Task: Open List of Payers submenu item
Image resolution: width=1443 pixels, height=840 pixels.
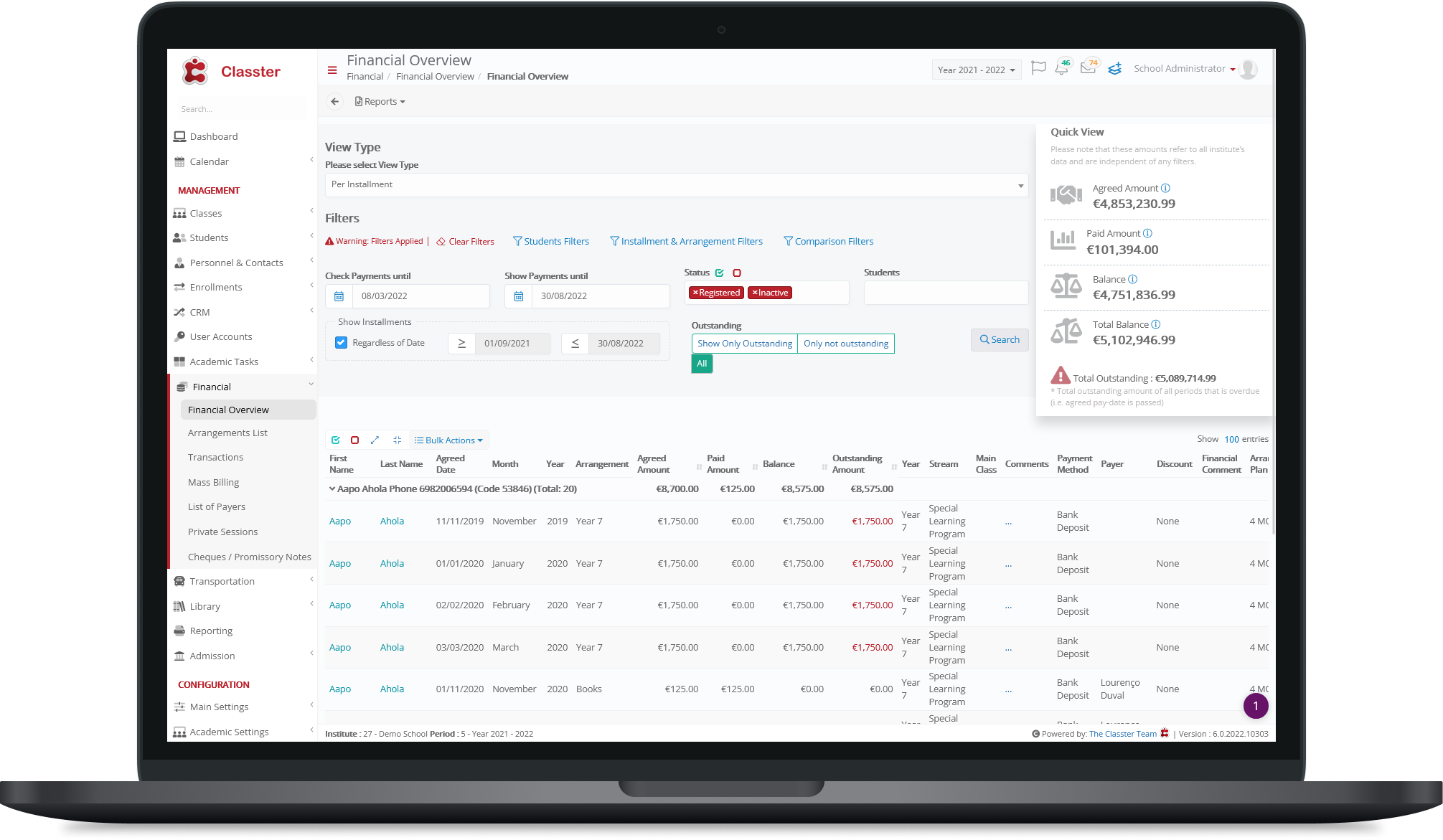Action: 216,507
